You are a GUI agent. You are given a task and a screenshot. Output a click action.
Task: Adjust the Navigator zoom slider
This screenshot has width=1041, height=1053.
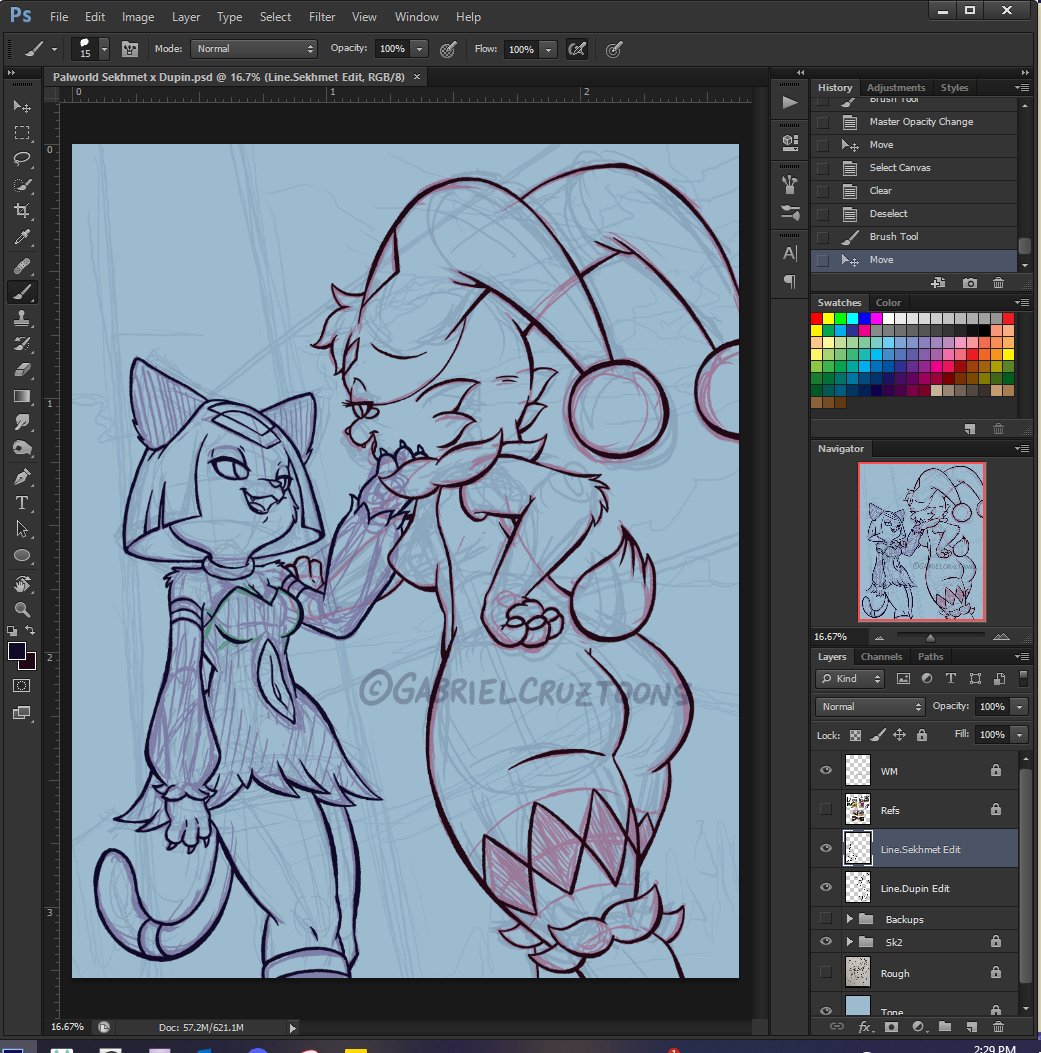click(930, 637)
